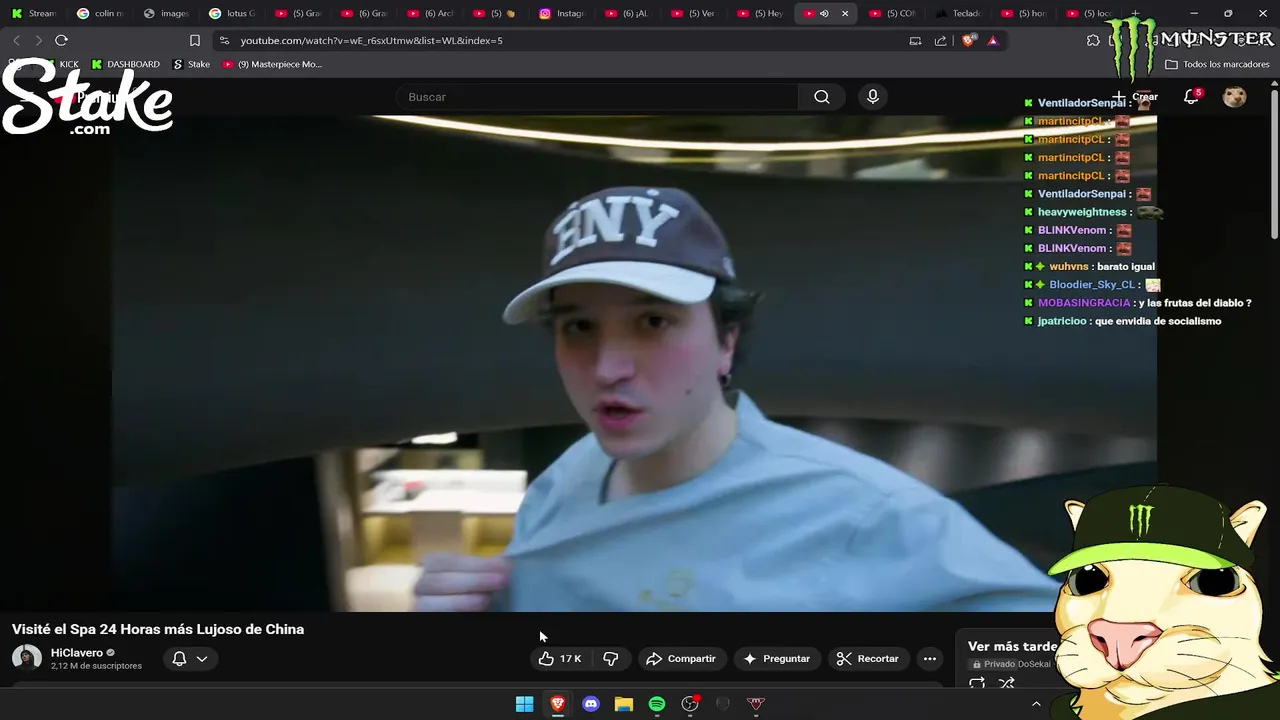
Task: Open File Explorer from taskbar
Action: click(624, 704)
